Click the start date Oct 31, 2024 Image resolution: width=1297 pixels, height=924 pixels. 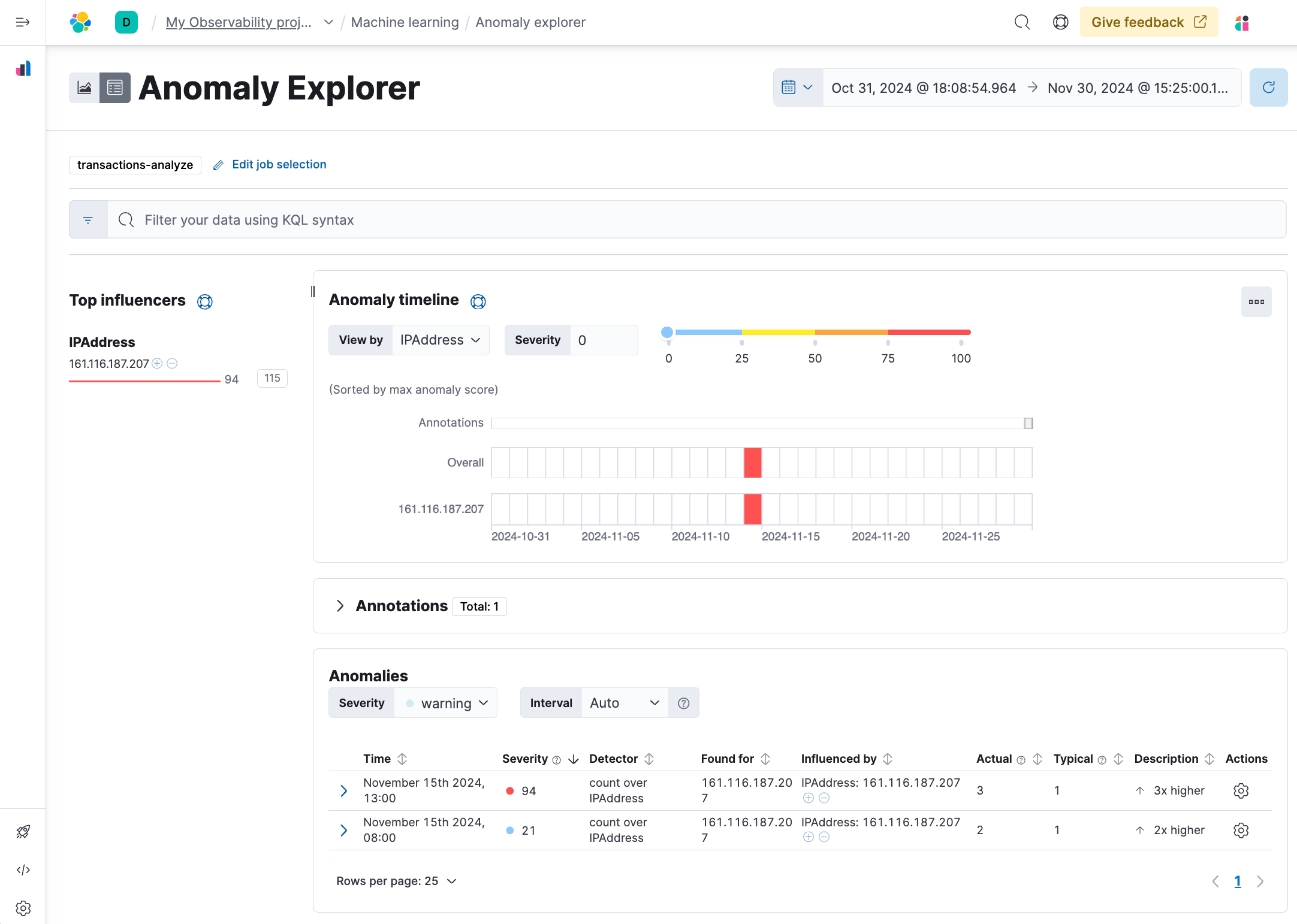click(923, 87)
